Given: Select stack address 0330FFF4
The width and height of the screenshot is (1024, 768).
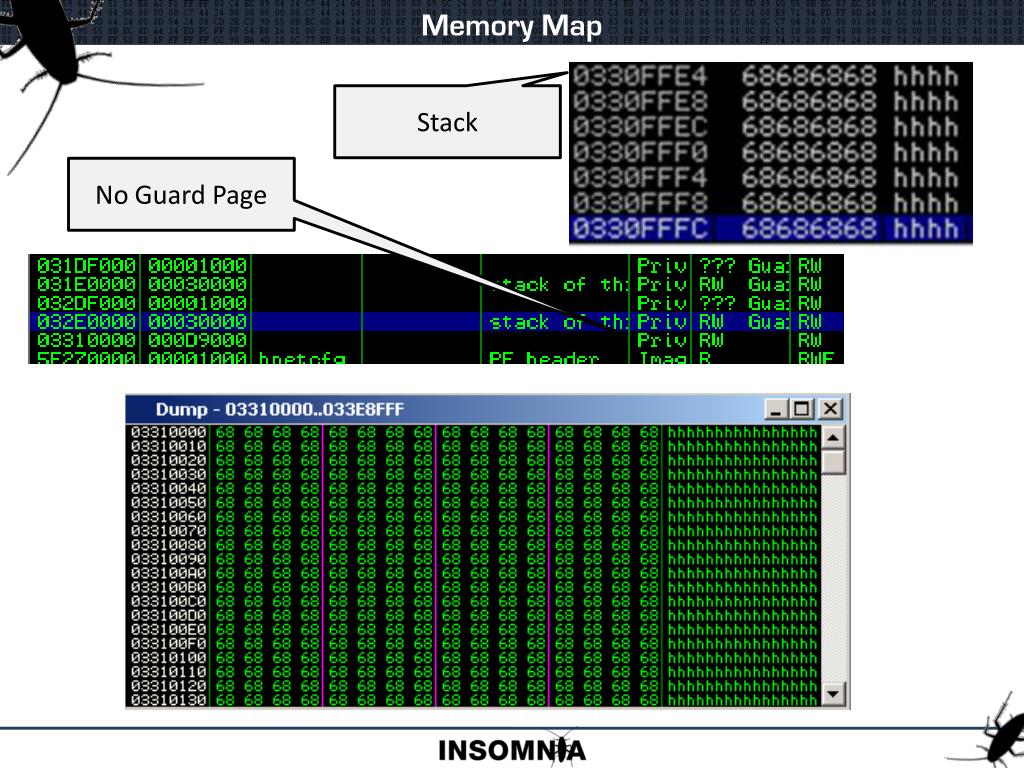Looking at the screenshot, I should (640, 178).
